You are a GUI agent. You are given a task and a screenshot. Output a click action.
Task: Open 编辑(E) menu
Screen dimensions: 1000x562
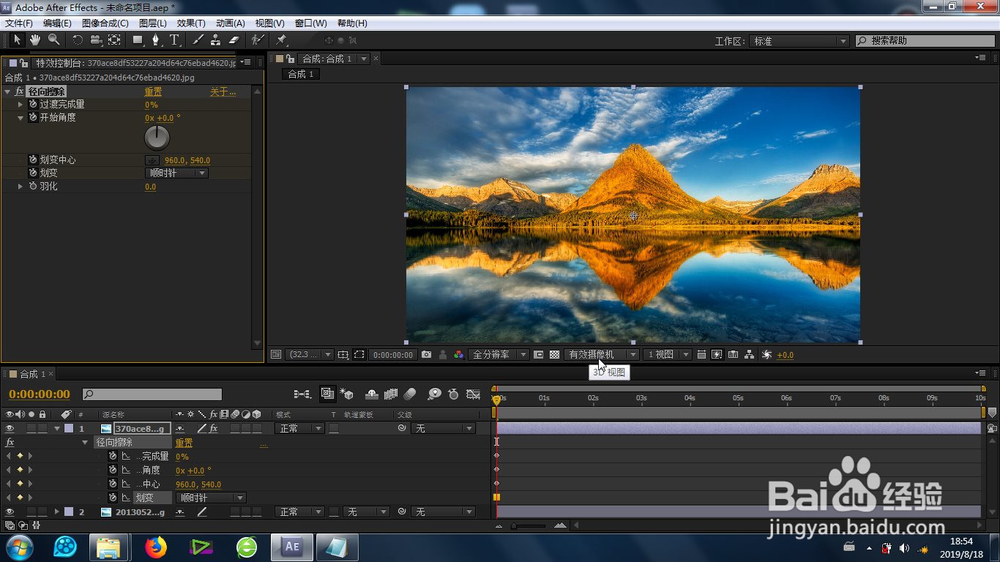point(57,23)
